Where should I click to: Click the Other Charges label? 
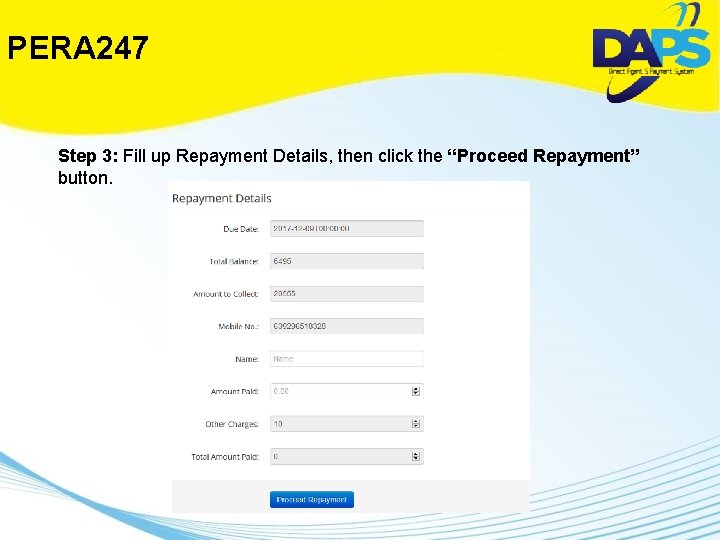[x=232, y=424]
